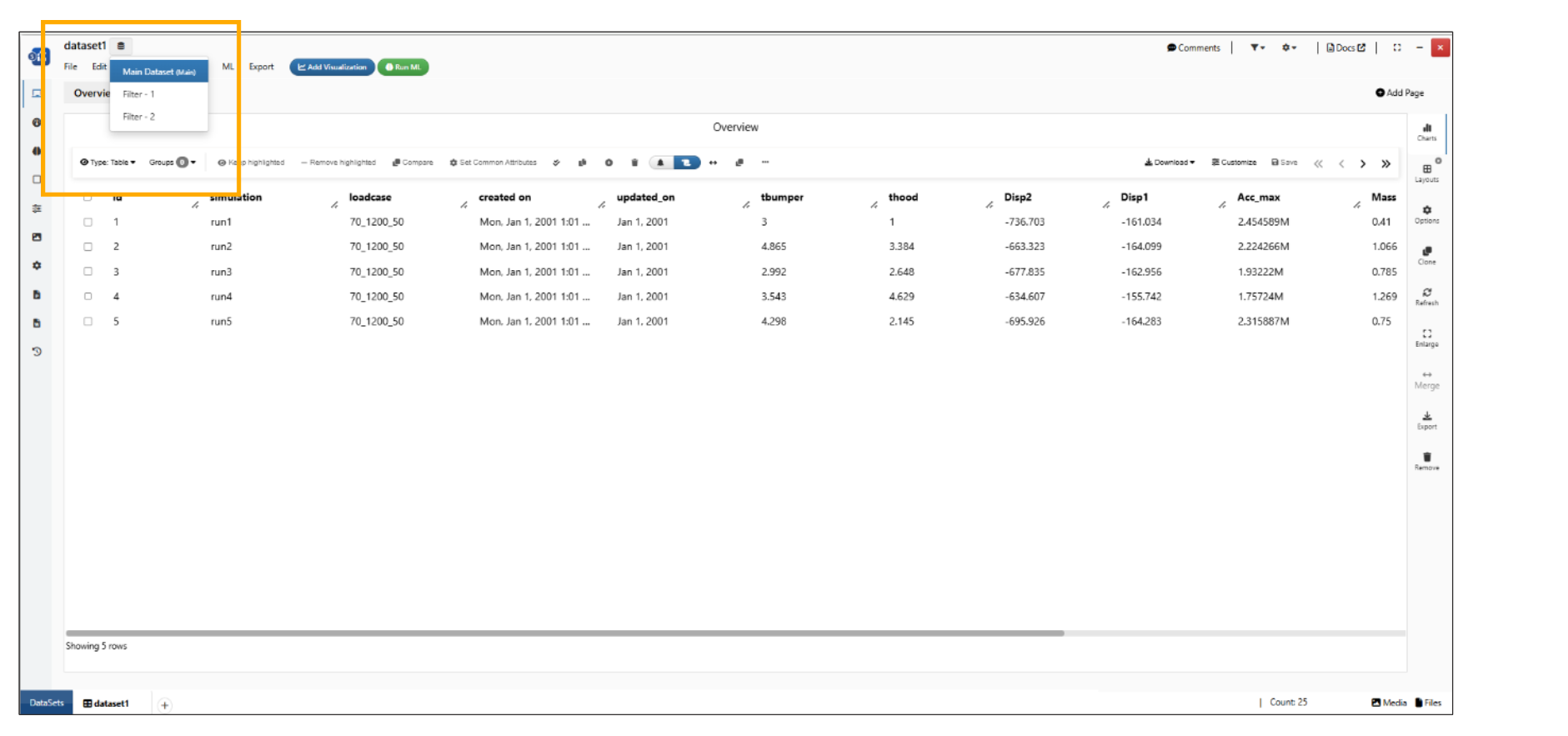Click the Export icon in right sidebar
The height and width of the screenshot is (736, 1568).
click(x=1426, y=419)
